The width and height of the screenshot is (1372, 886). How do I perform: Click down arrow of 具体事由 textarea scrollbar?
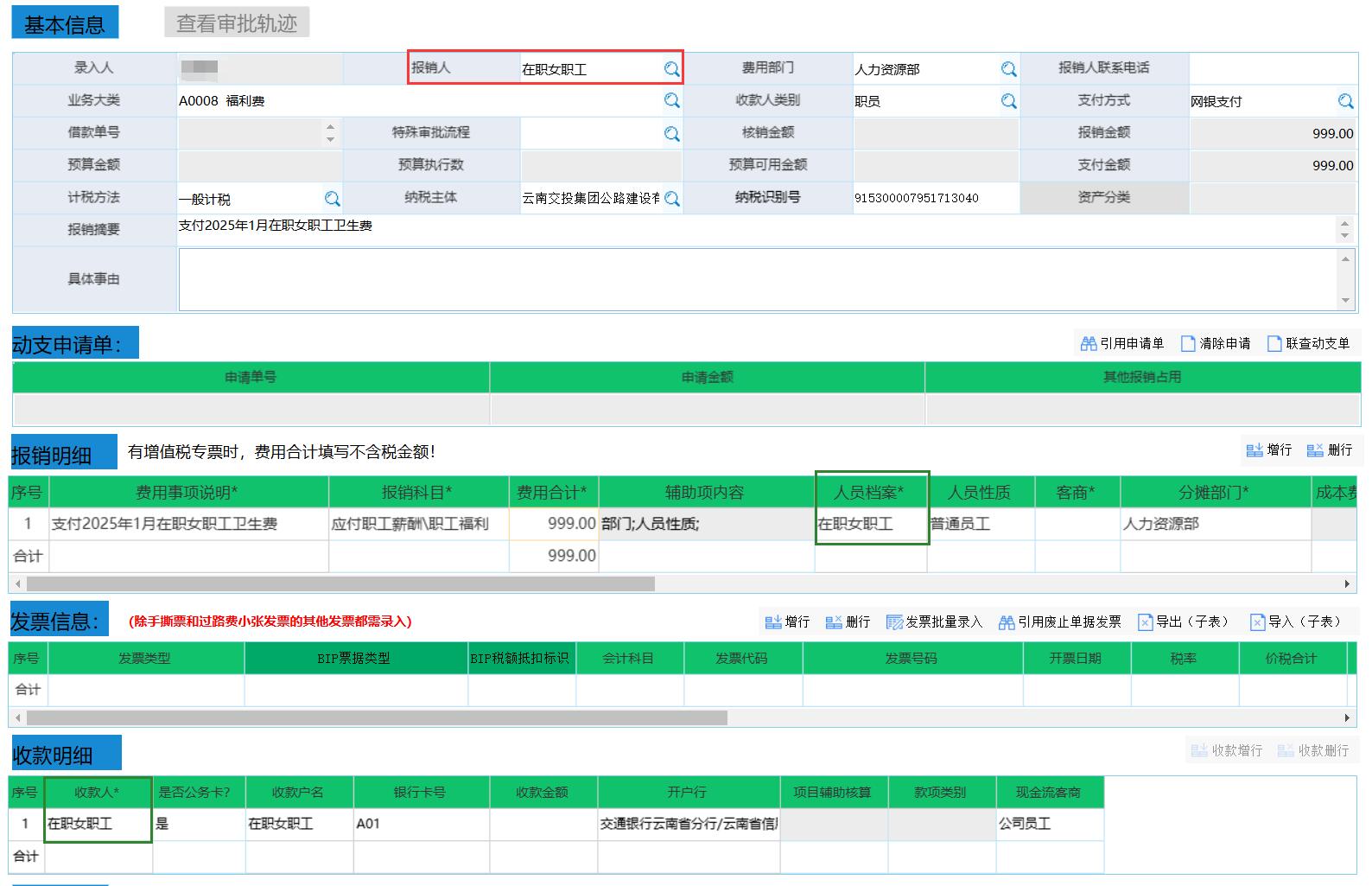pos(1345,301)
